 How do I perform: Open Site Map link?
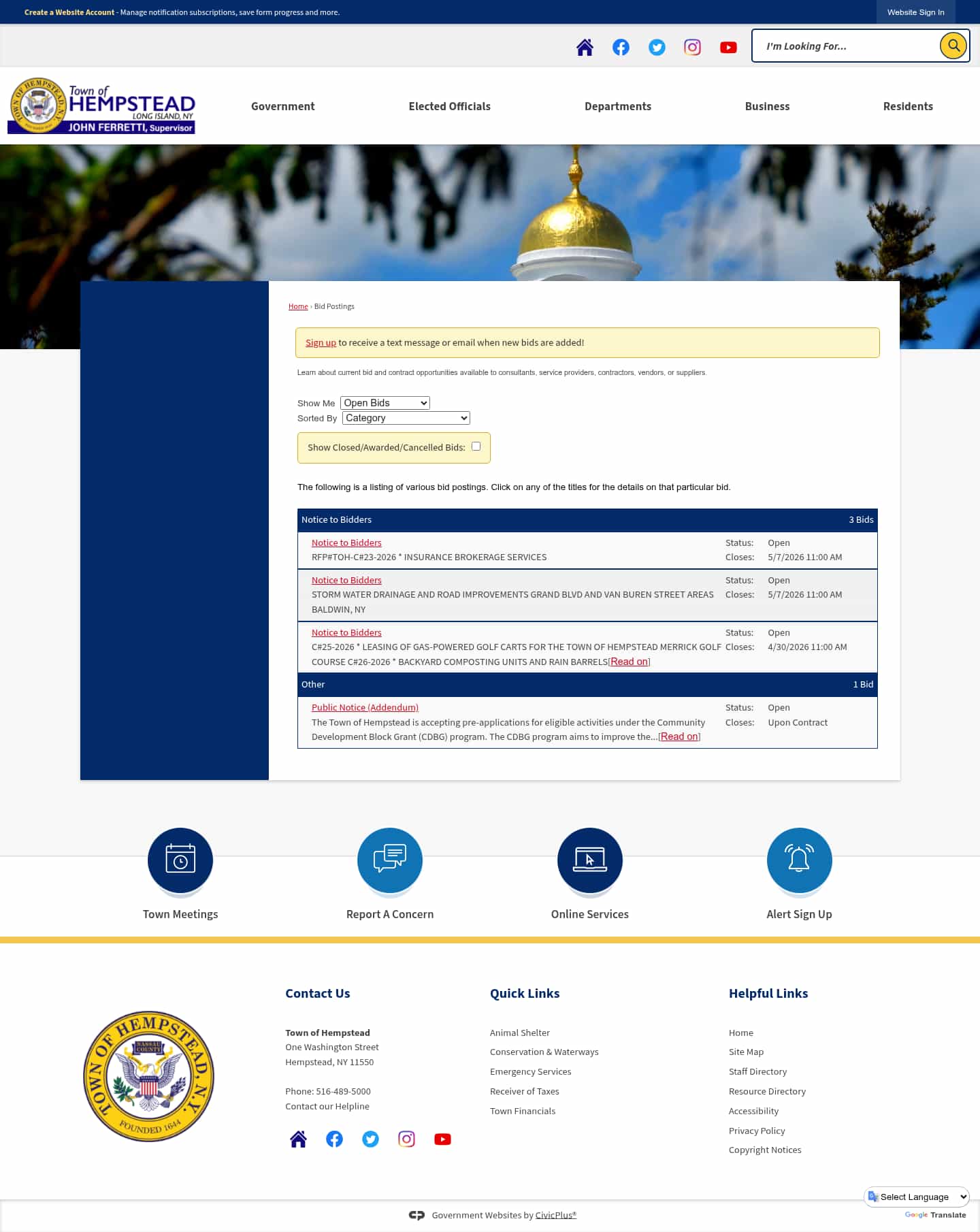click(747, 1052)
